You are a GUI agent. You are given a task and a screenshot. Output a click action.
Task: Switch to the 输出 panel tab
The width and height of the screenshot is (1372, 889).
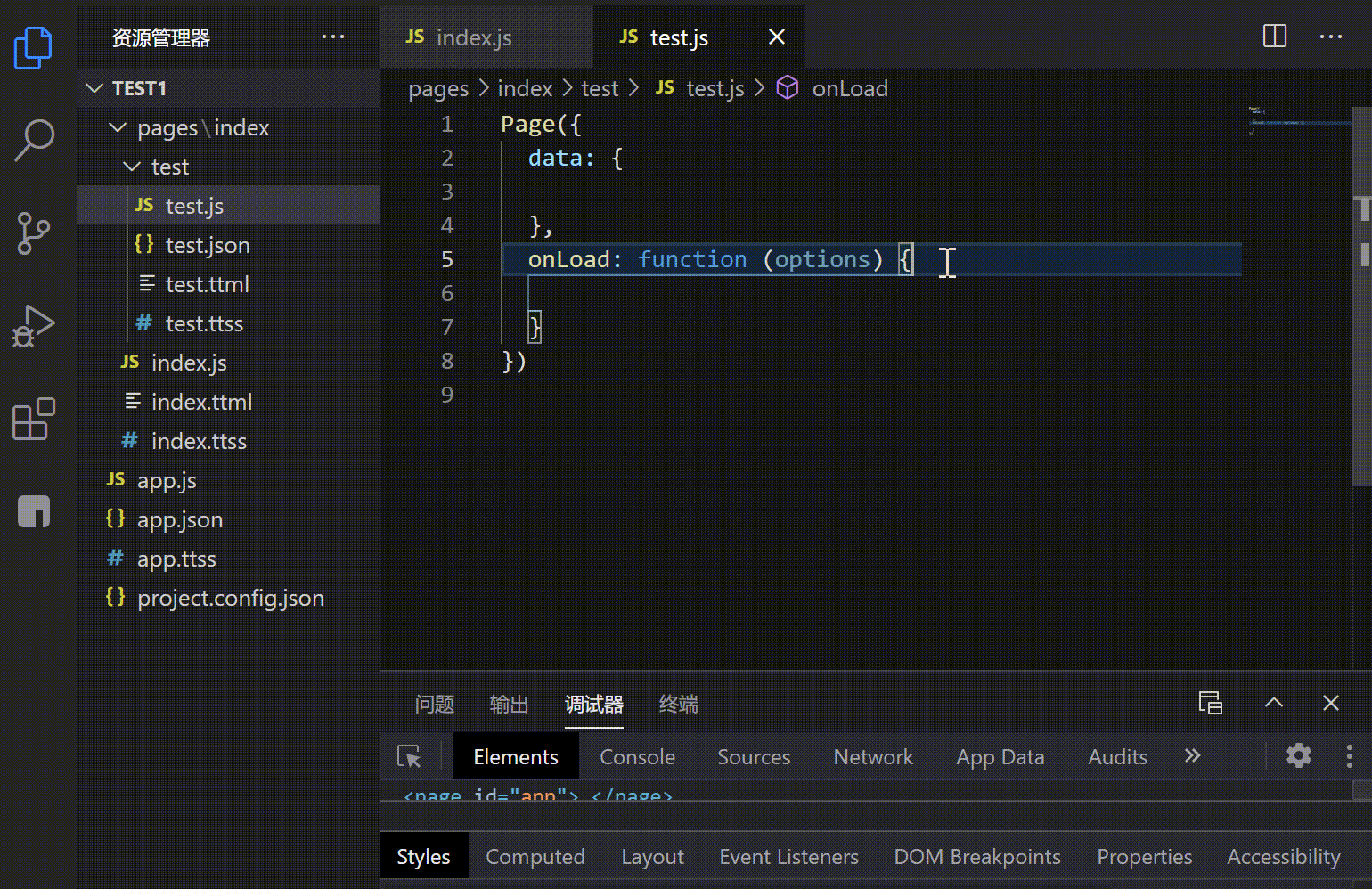[510, 704]
